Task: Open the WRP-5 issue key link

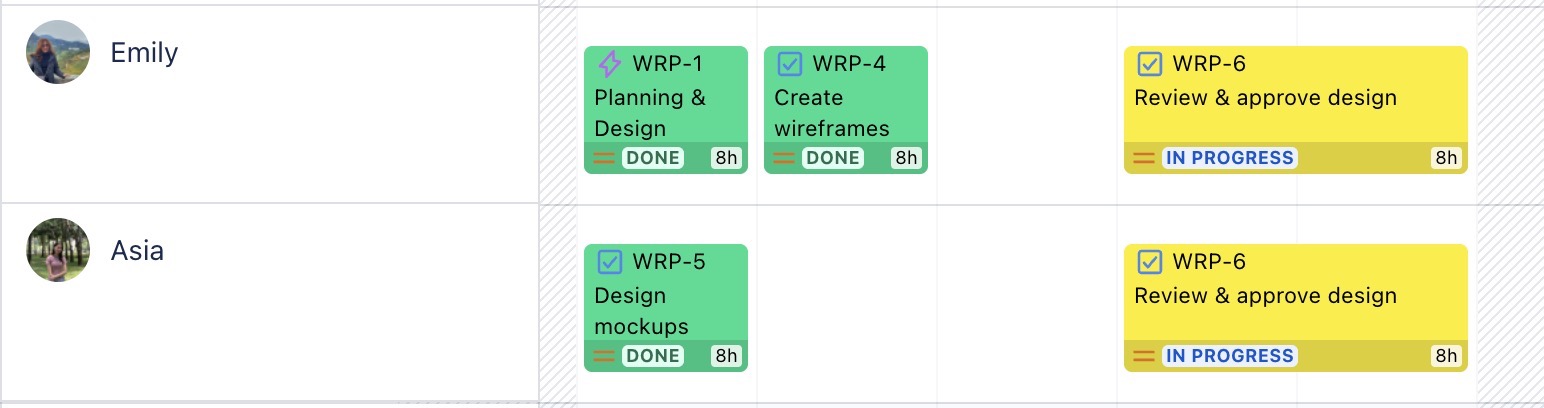Action: (669, 262)
